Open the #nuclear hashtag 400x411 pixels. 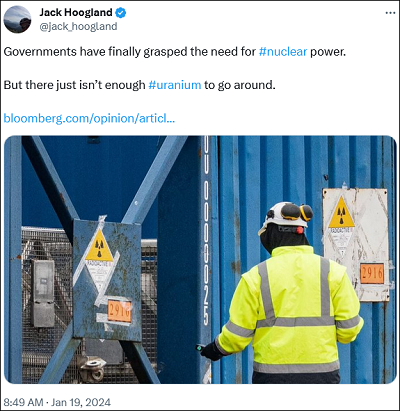[283, 52]
